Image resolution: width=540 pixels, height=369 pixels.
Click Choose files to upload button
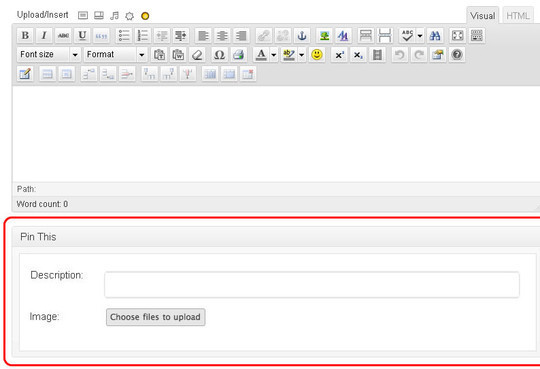pyautogui.click(x=156, y=317)
